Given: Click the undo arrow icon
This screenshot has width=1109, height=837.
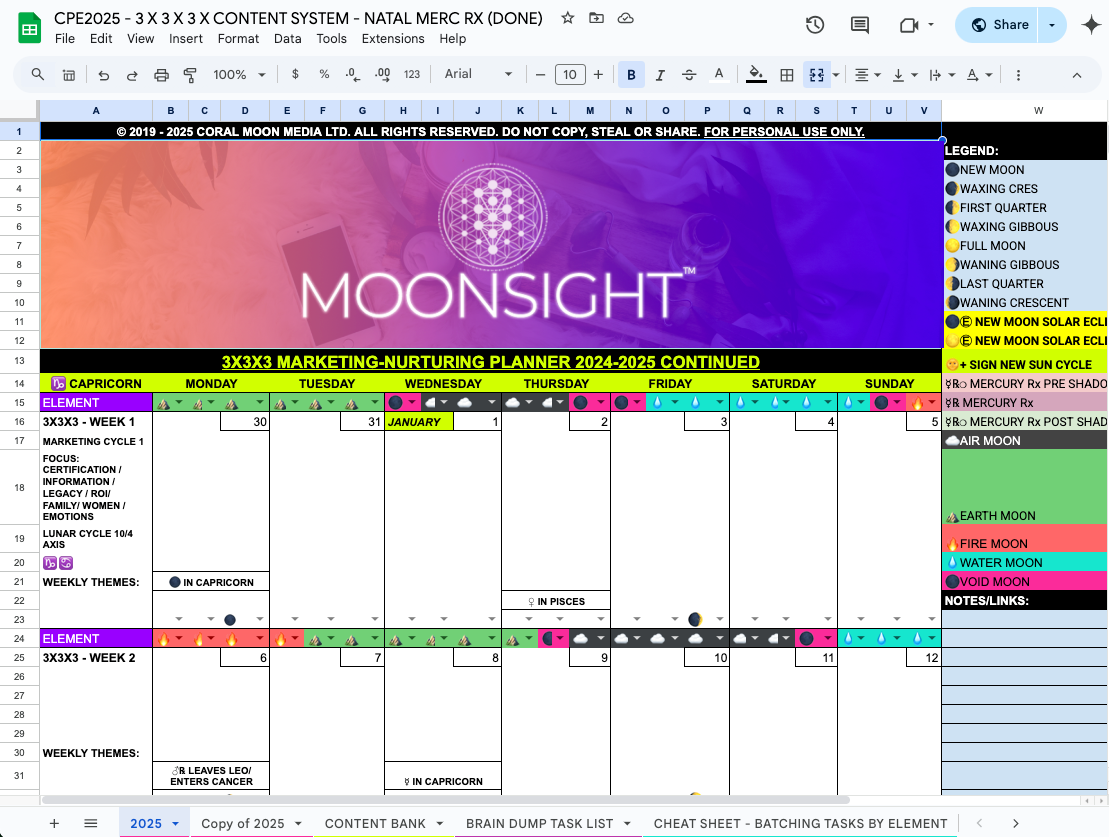Looking at the screenshot, I should click(x=103, y=75).
